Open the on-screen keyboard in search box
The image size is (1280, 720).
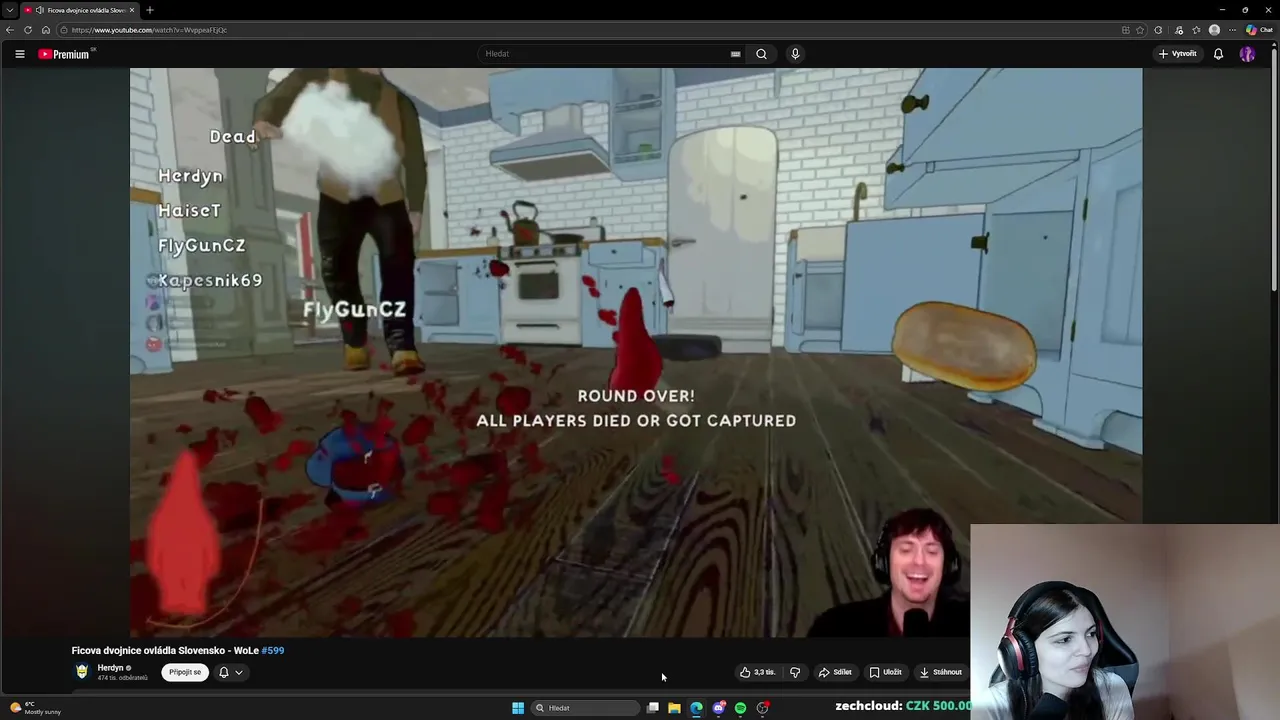(x=735, y=54)
